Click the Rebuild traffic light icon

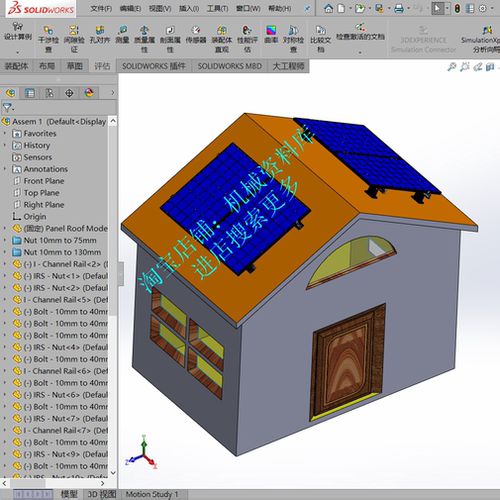[x=457, y=8]
